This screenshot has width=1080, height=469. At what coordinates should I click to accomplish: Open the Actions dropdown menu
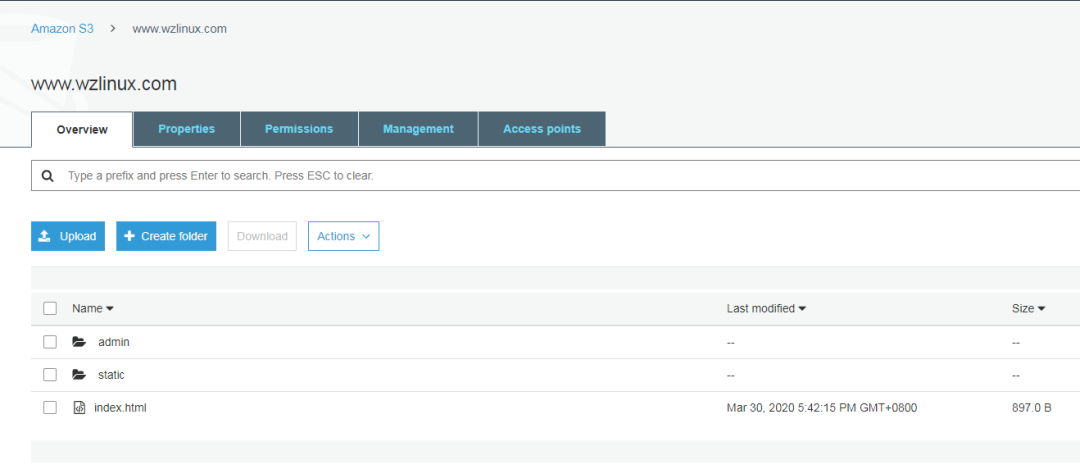click(x=344, y=236)
